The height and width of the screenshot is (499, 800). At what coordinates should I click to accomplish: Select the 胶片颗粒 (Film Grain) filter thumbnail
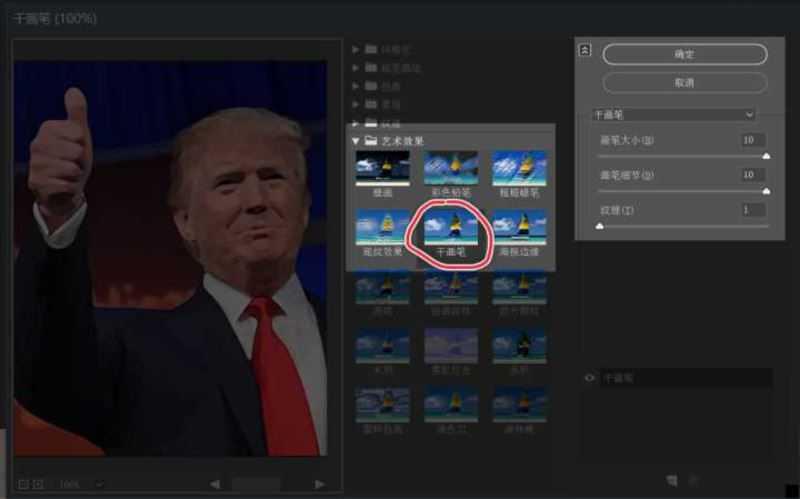(x=519, y=287)
